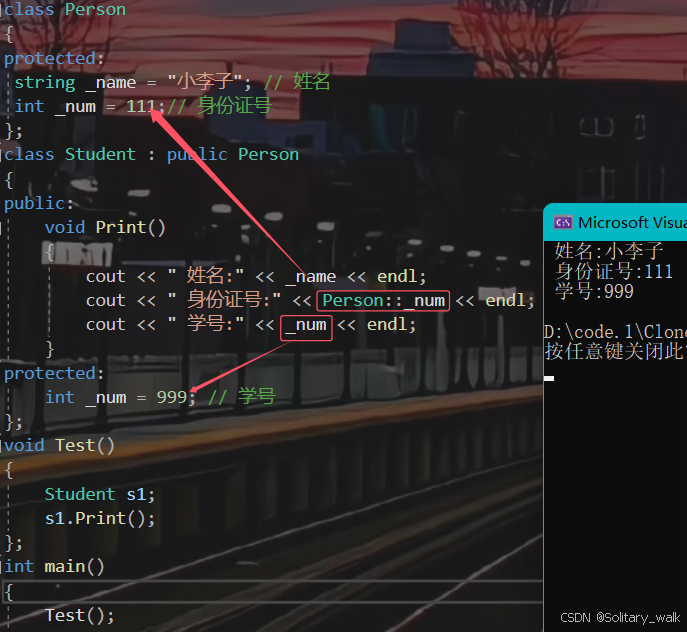Click the 'int main()' function line

tap(54, 567)
